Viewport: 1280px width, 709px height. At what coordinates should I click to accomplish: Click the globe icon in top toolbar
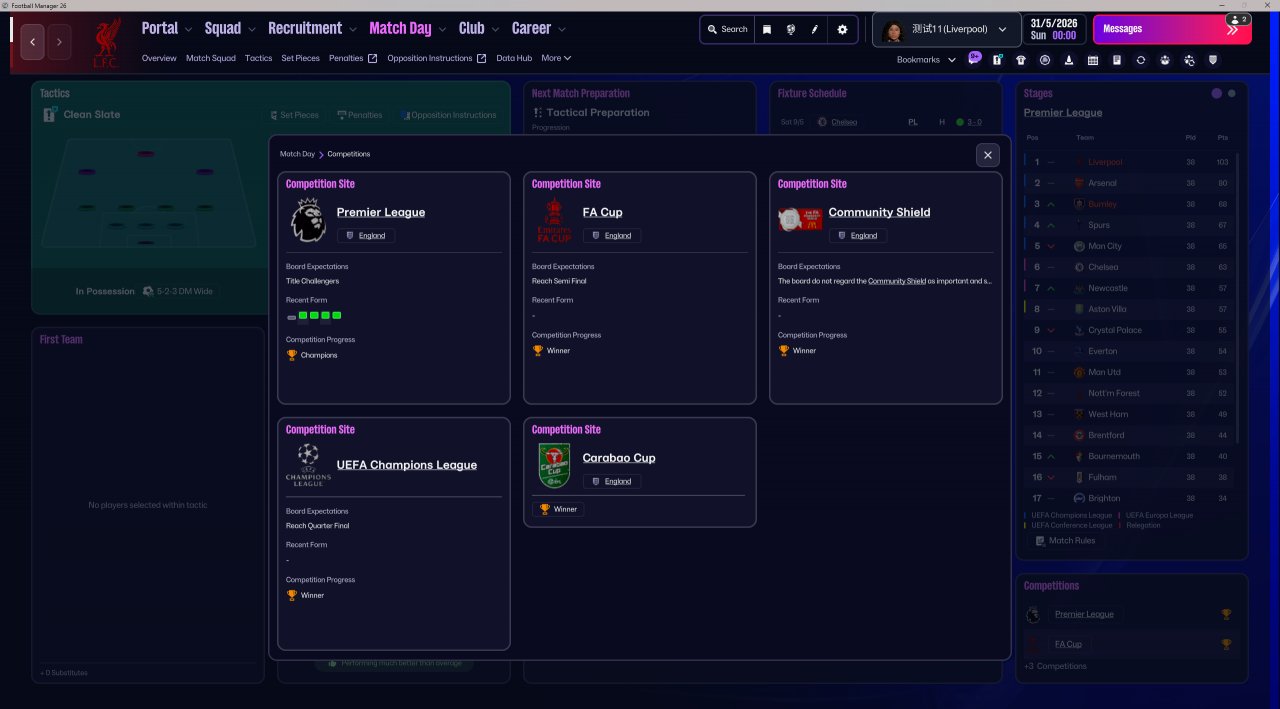pos(791,30)
